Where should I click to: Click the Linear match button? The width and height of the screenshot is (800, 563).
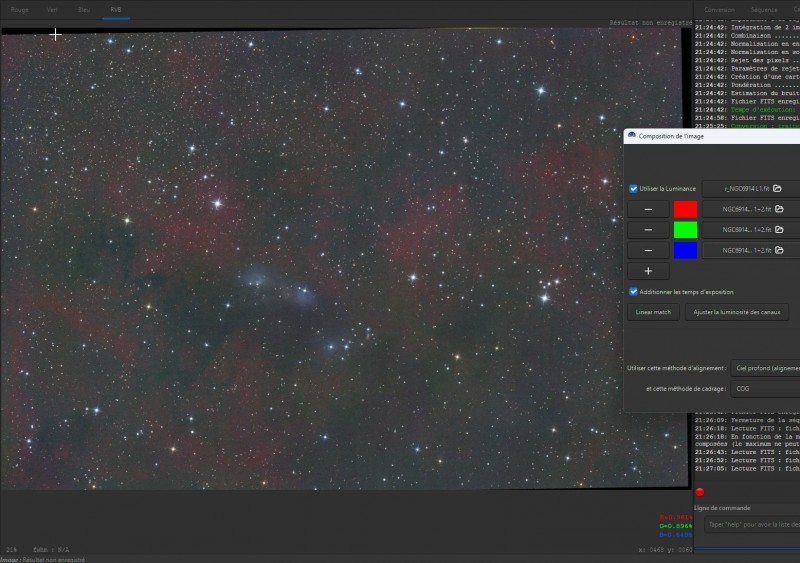click(x=654, y=312)
